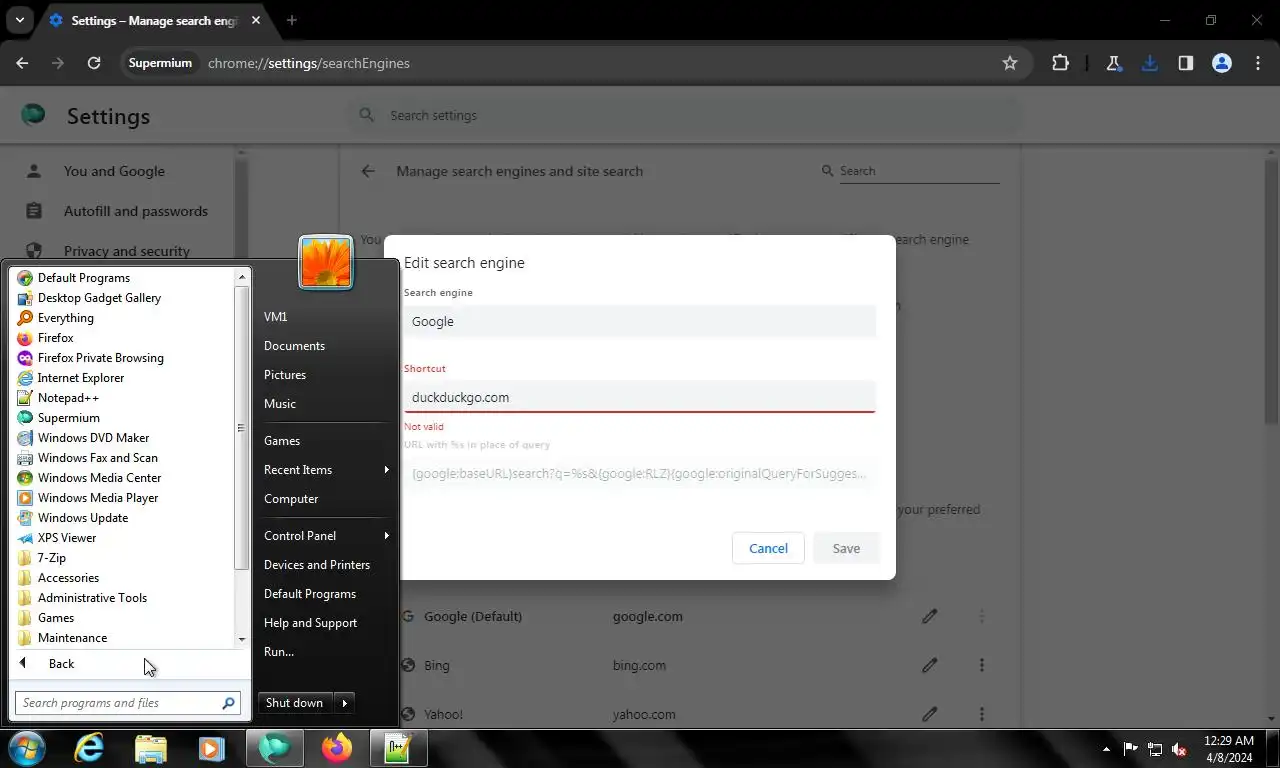The height and width of the screenshot is (768, 1280).
Task: Go Back in the Start menu
Action: [61, 664]
